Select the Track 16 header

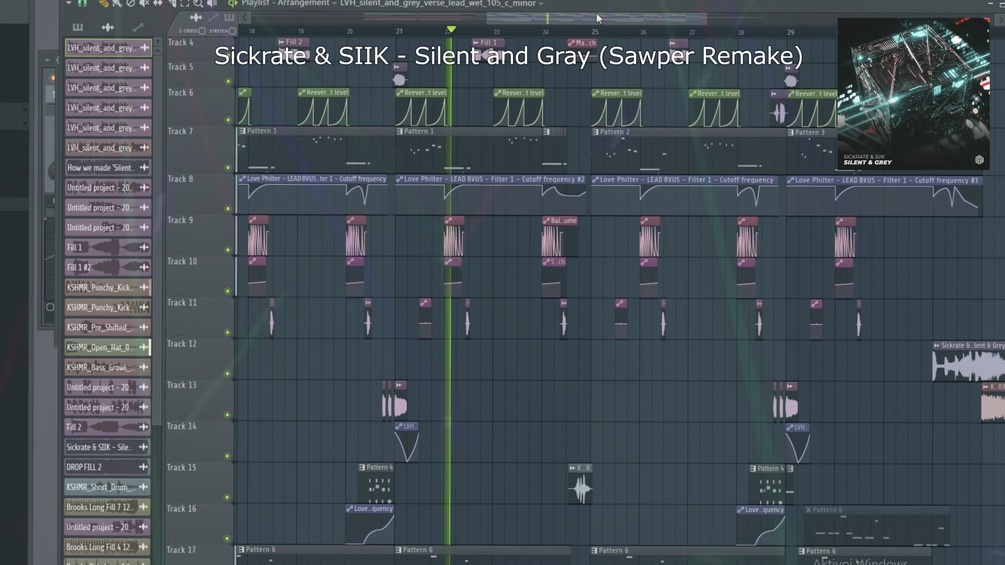click(x=199, y=522)
